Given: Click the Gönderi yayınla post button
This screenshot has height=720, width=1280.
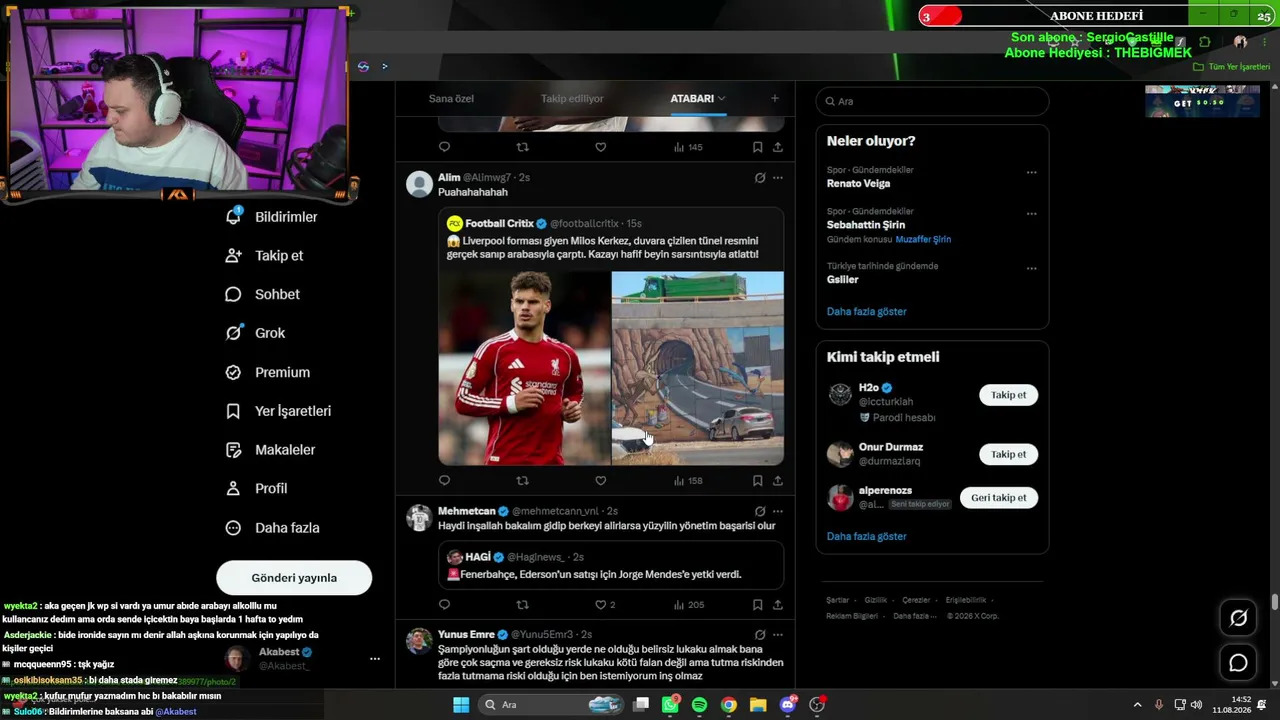Looking at the screenshot, I should pos(294,578).
